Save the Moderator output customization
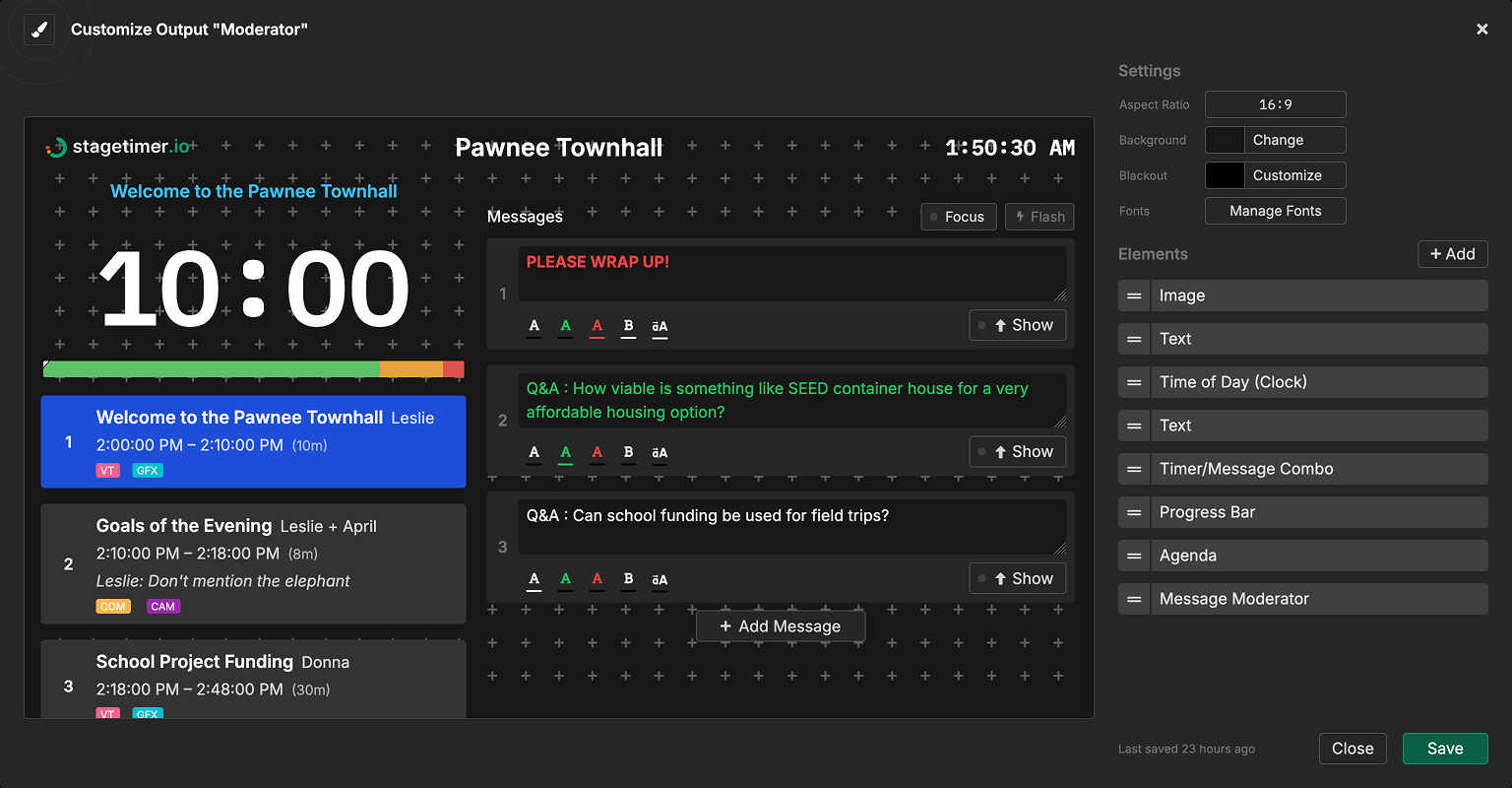Screen dimensions: 1512x788 1445,748
